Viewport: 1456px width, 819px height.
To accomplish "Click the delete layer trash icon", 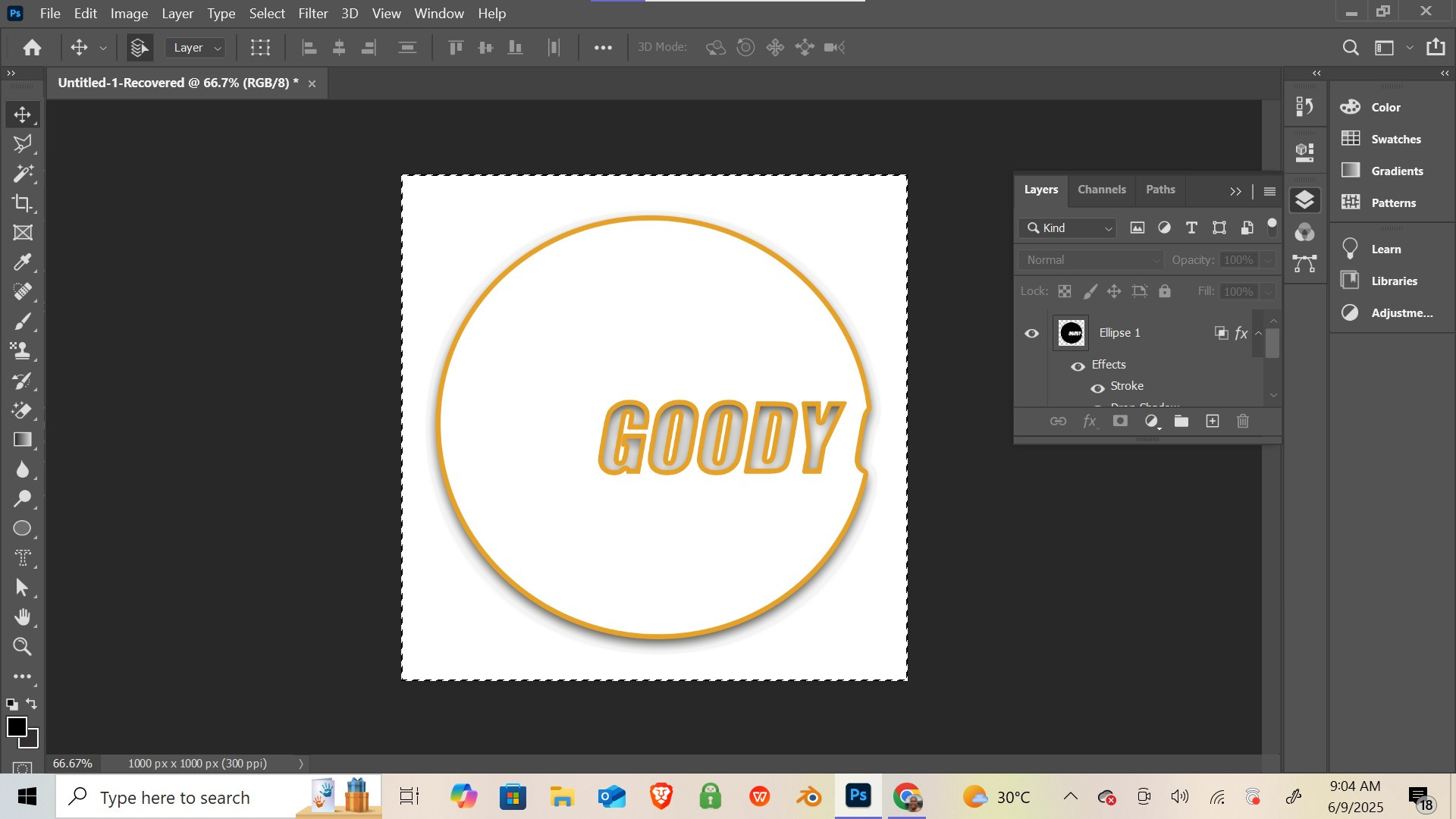I will [1242, 422].
